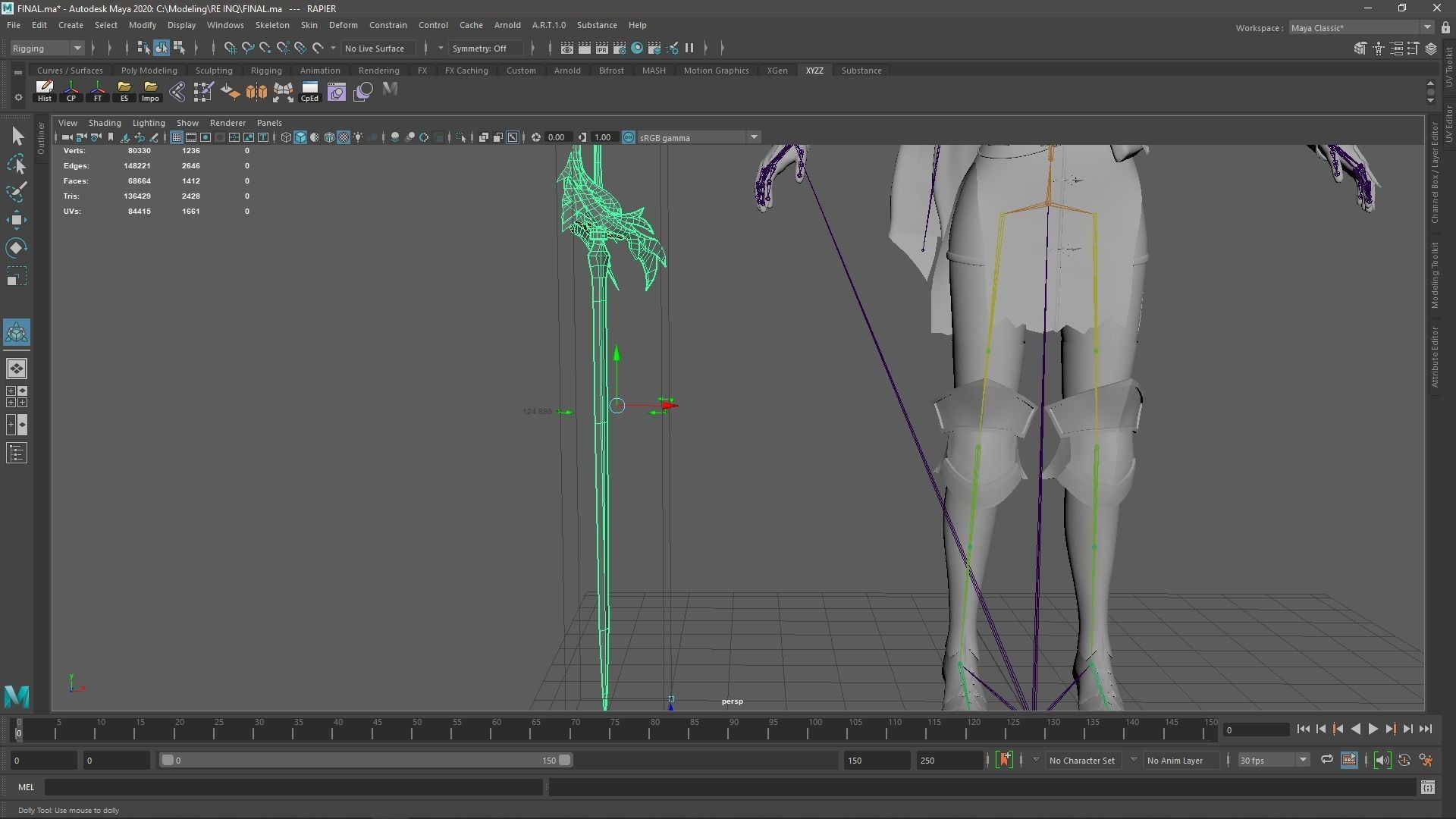Expand the No Character Set arrow
Screen dimensions: 1456x819
point(1036,760)
